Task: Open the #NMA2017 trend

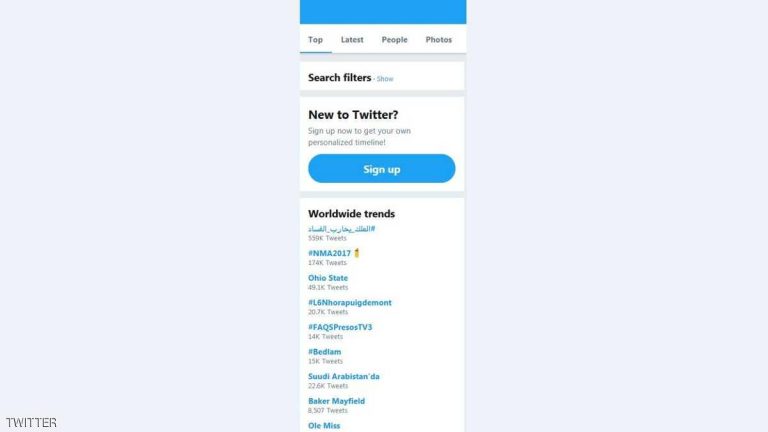Action: point(329,253)
